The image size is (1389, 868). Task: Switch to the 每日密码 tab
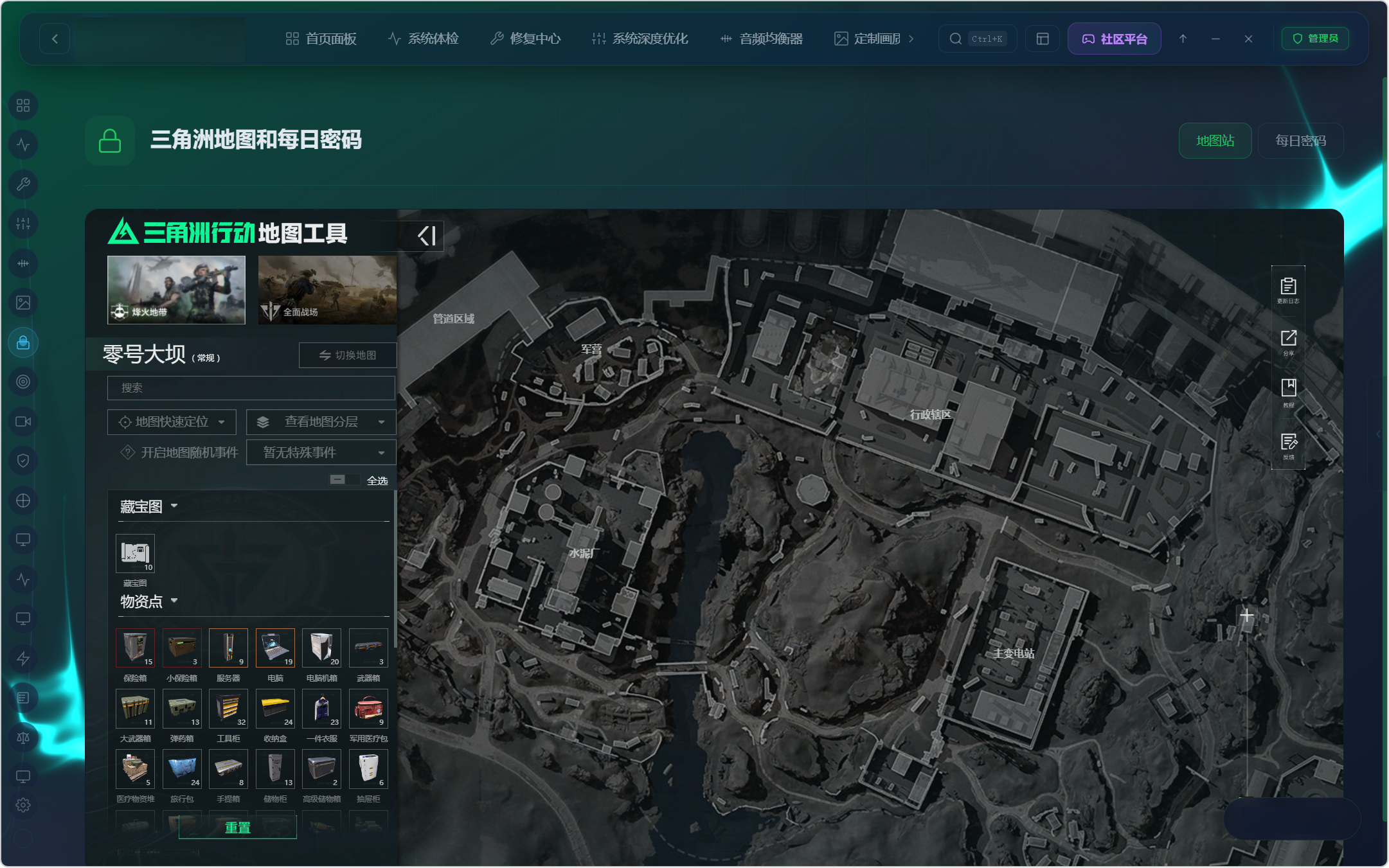tap(1300, 141)
